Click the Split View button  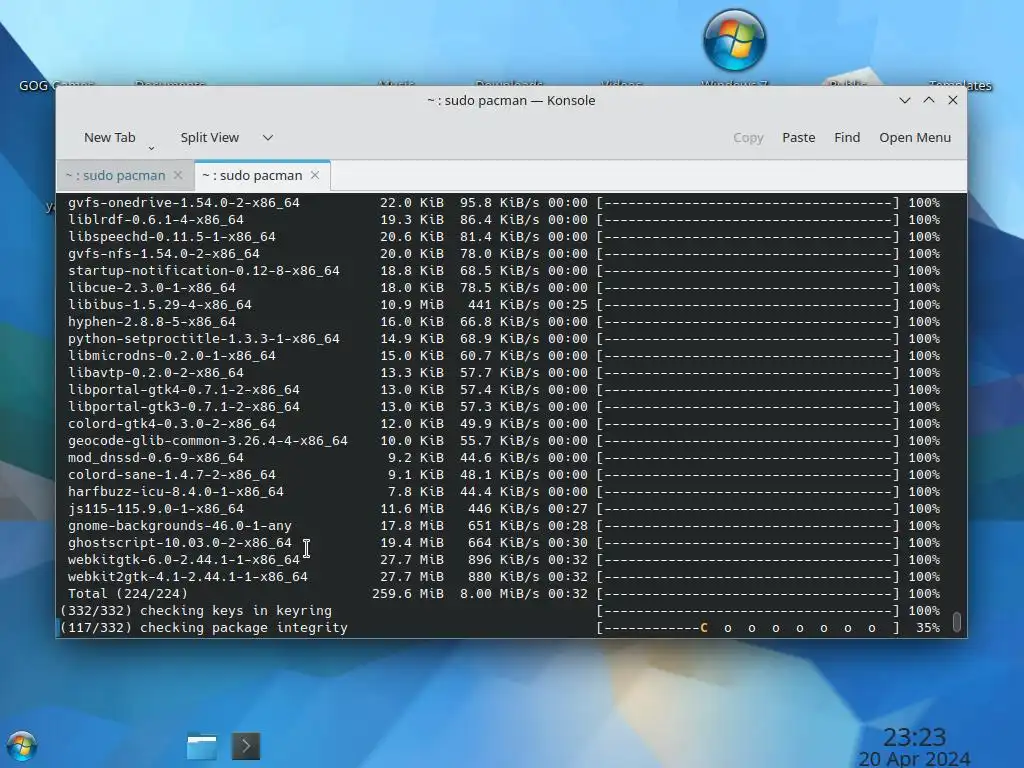tap(210, 137)
